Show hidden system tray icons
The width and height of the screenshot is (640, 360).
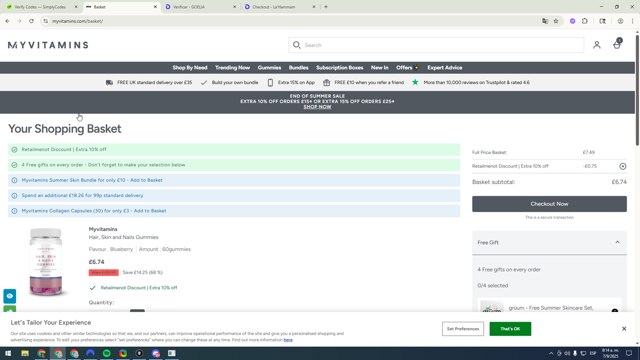click(x=551, y=353)
